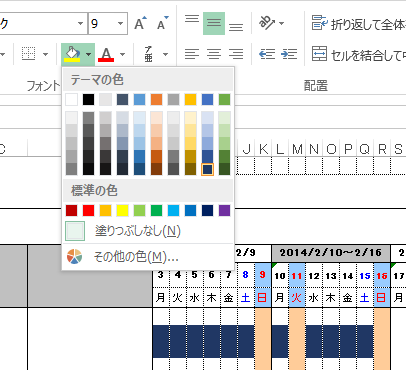
Task: Click the merge cells button (セルを結合して)
Action: (358, 54)
